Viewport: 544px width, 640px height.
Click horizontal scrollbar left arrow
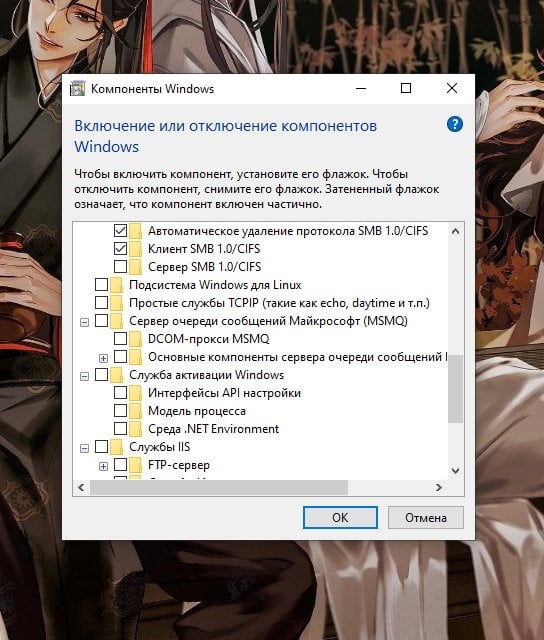point(82,487)
